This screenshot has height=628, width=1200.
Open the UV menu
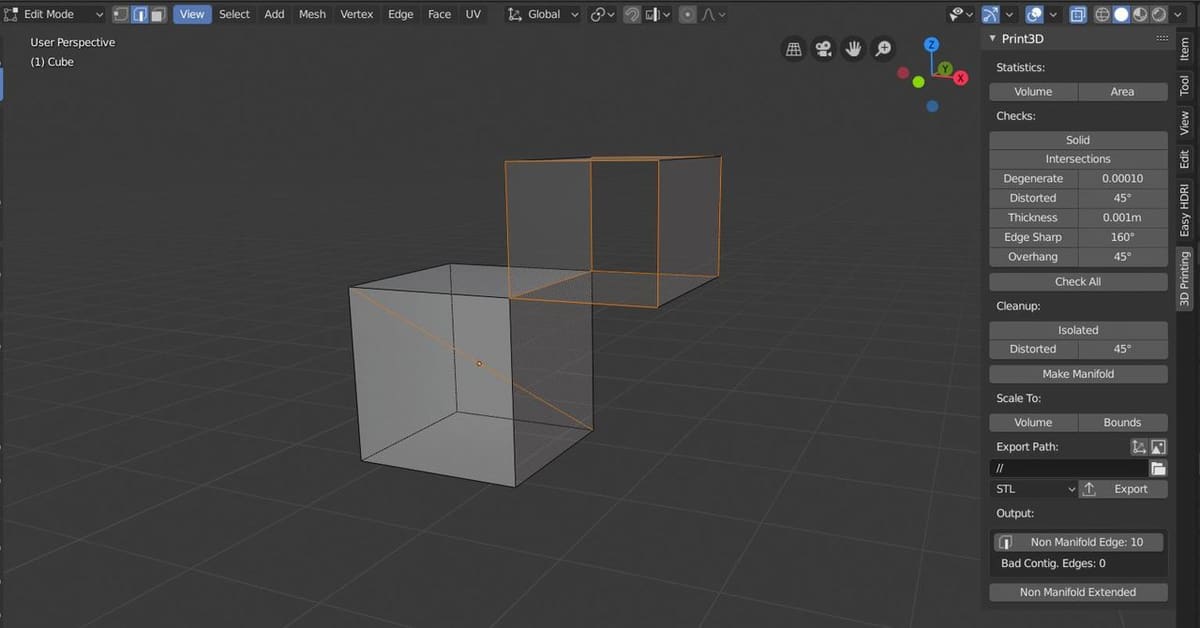click(473, 14)
